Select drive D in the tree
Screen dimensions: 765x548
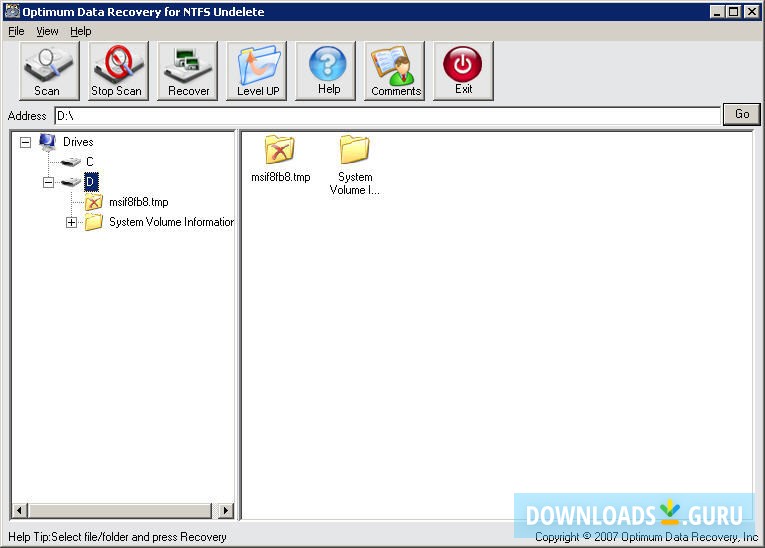91,182
